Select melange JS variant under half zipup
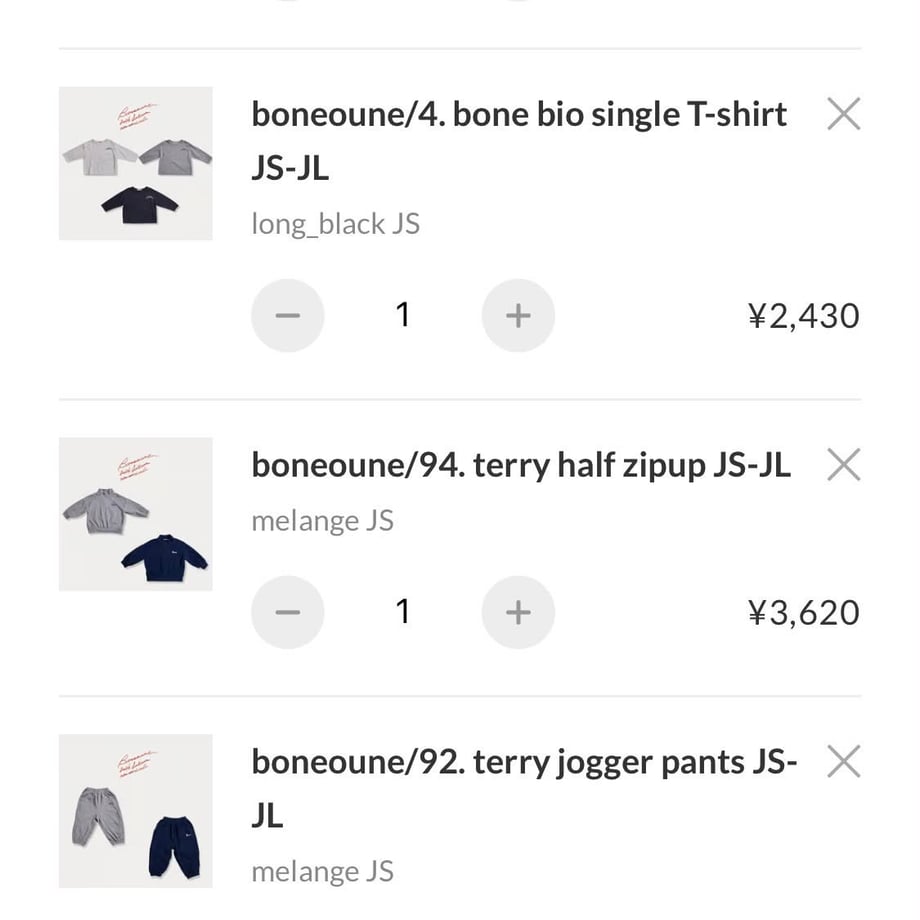This screenshot has width=920, height=920. [322, 521]
